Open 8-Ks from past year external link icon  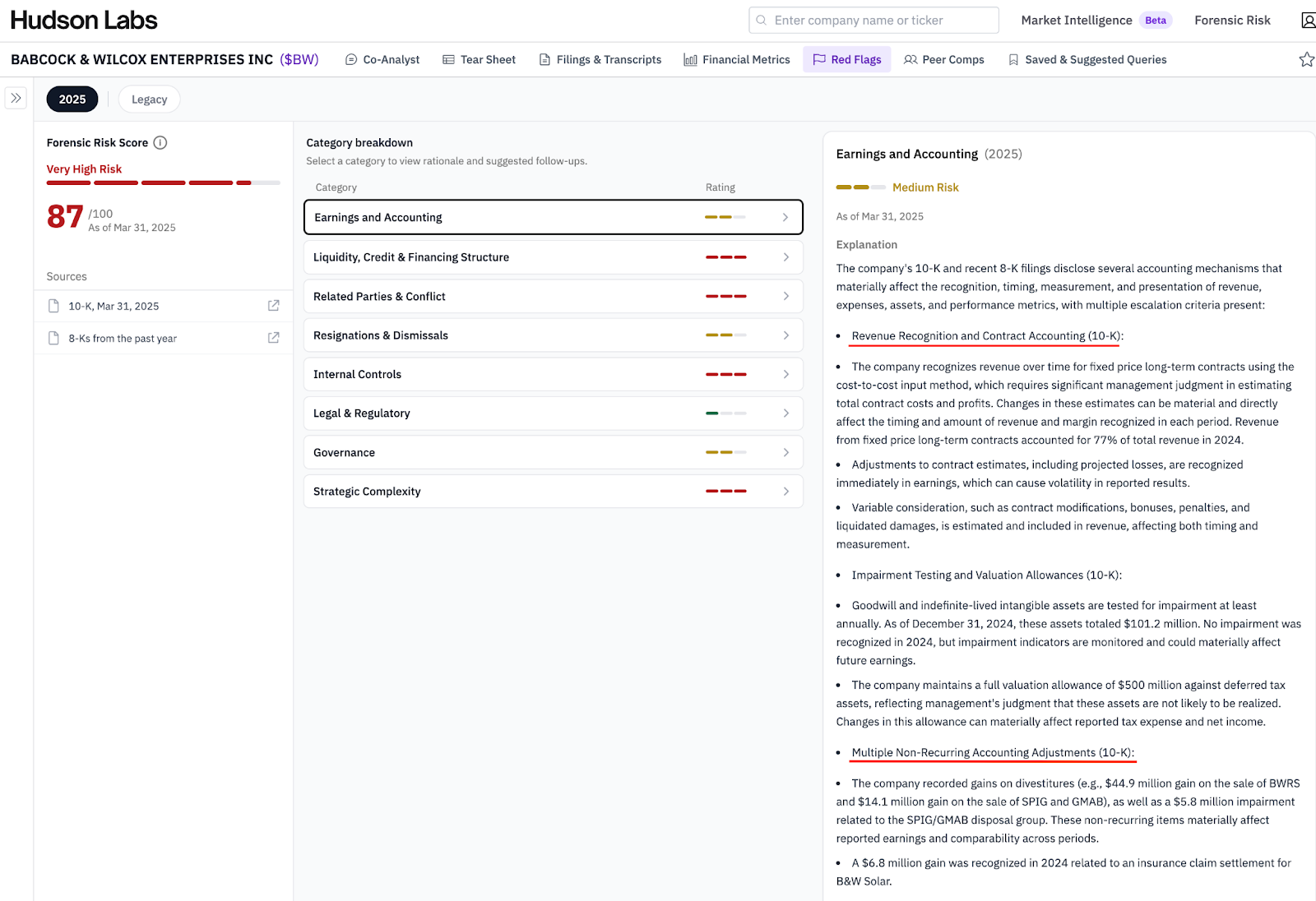273,338
